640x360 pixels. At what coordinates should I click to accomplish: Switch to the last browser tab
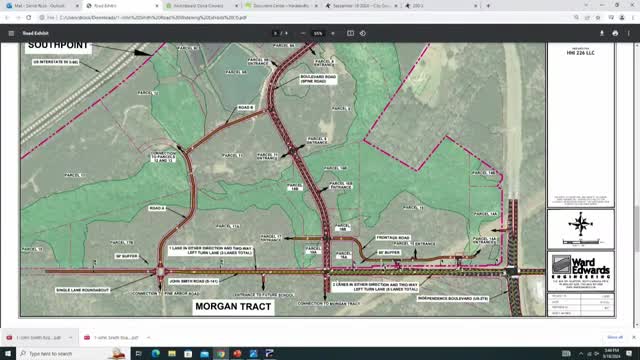click(x=441, y=6)
